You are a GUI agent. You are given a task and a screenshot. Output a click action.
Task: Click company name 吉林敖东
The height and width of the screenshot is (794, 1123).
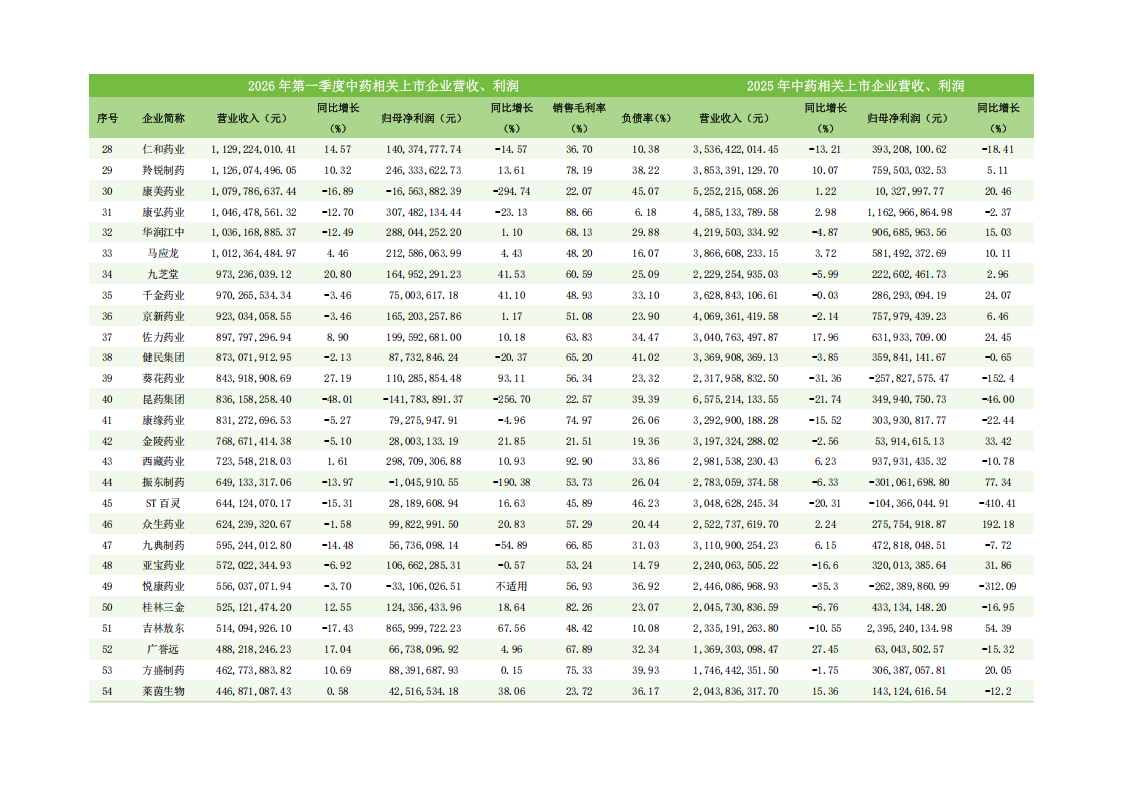click(163, 629)
